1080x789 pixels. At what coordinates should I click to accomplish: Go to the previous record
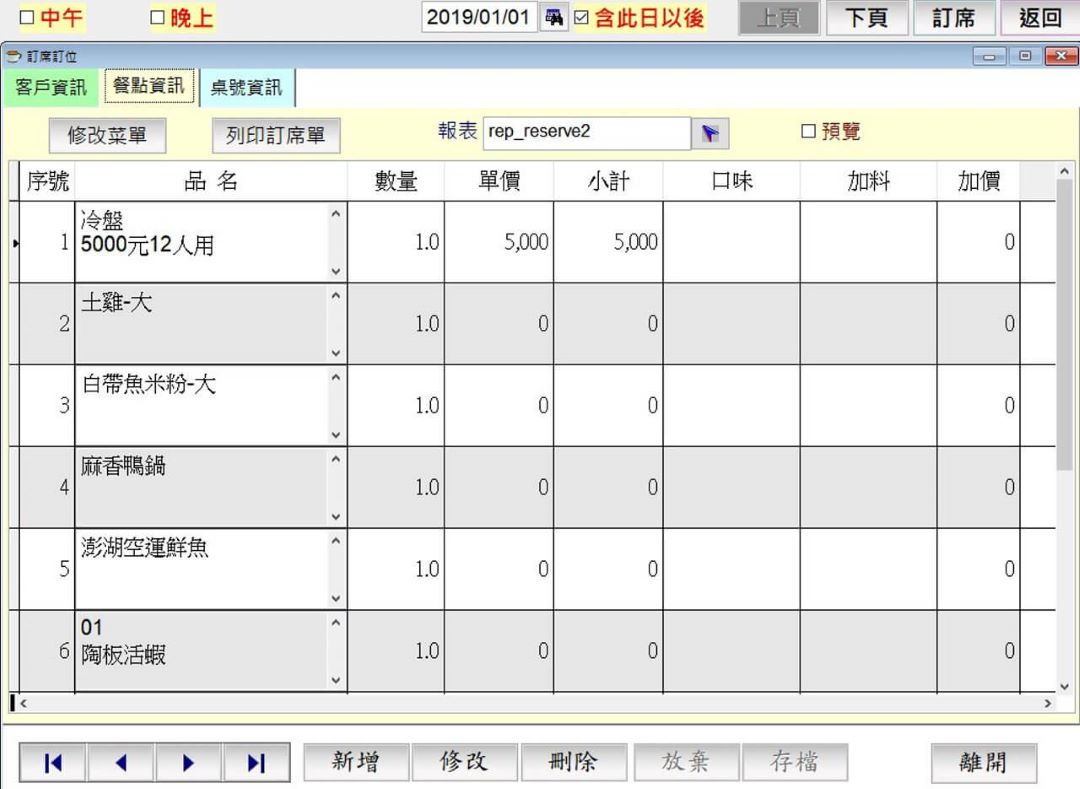coord(121,762)
